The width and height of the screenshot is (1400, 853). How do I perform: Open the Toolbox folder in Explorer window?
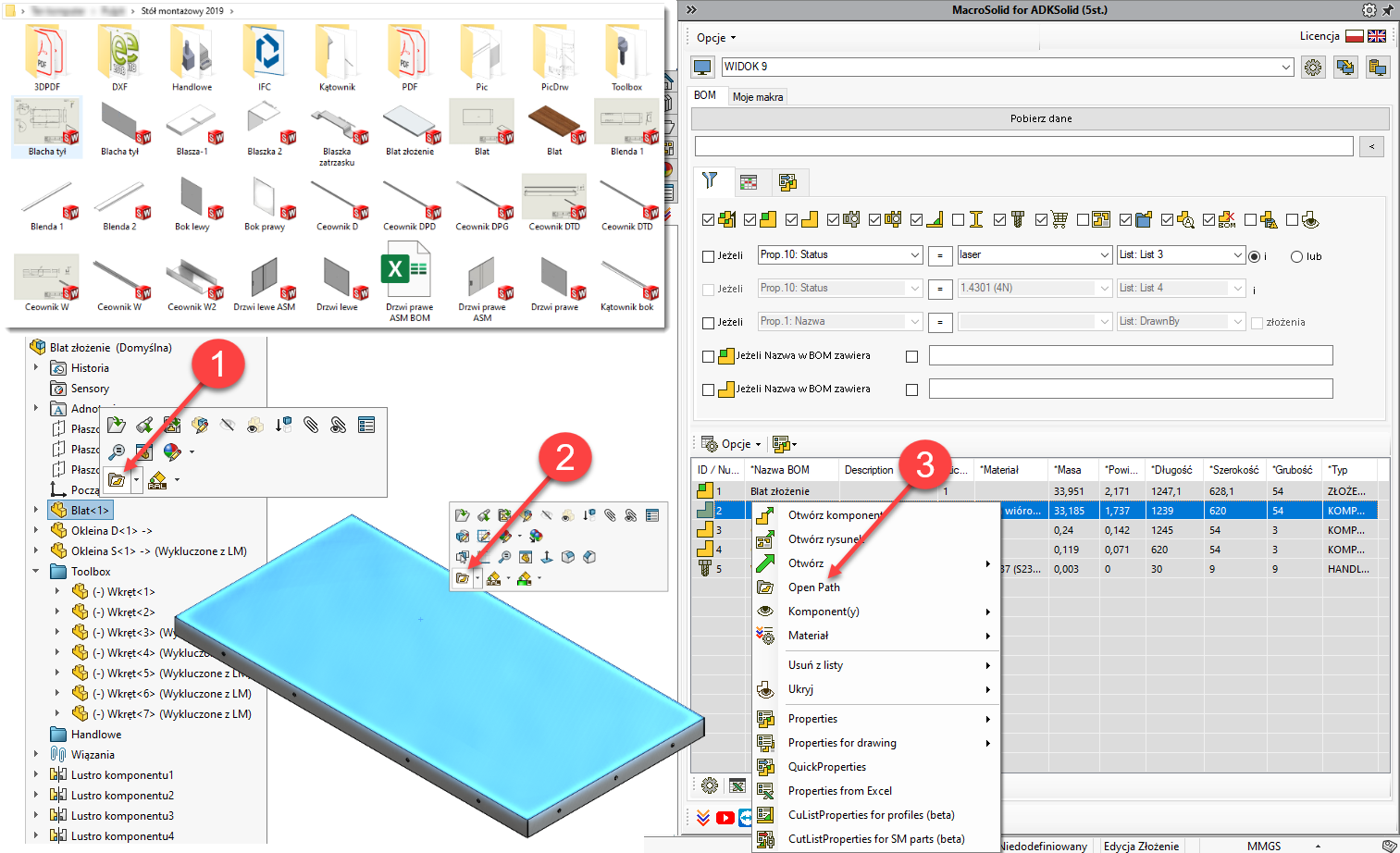point(626,58)
